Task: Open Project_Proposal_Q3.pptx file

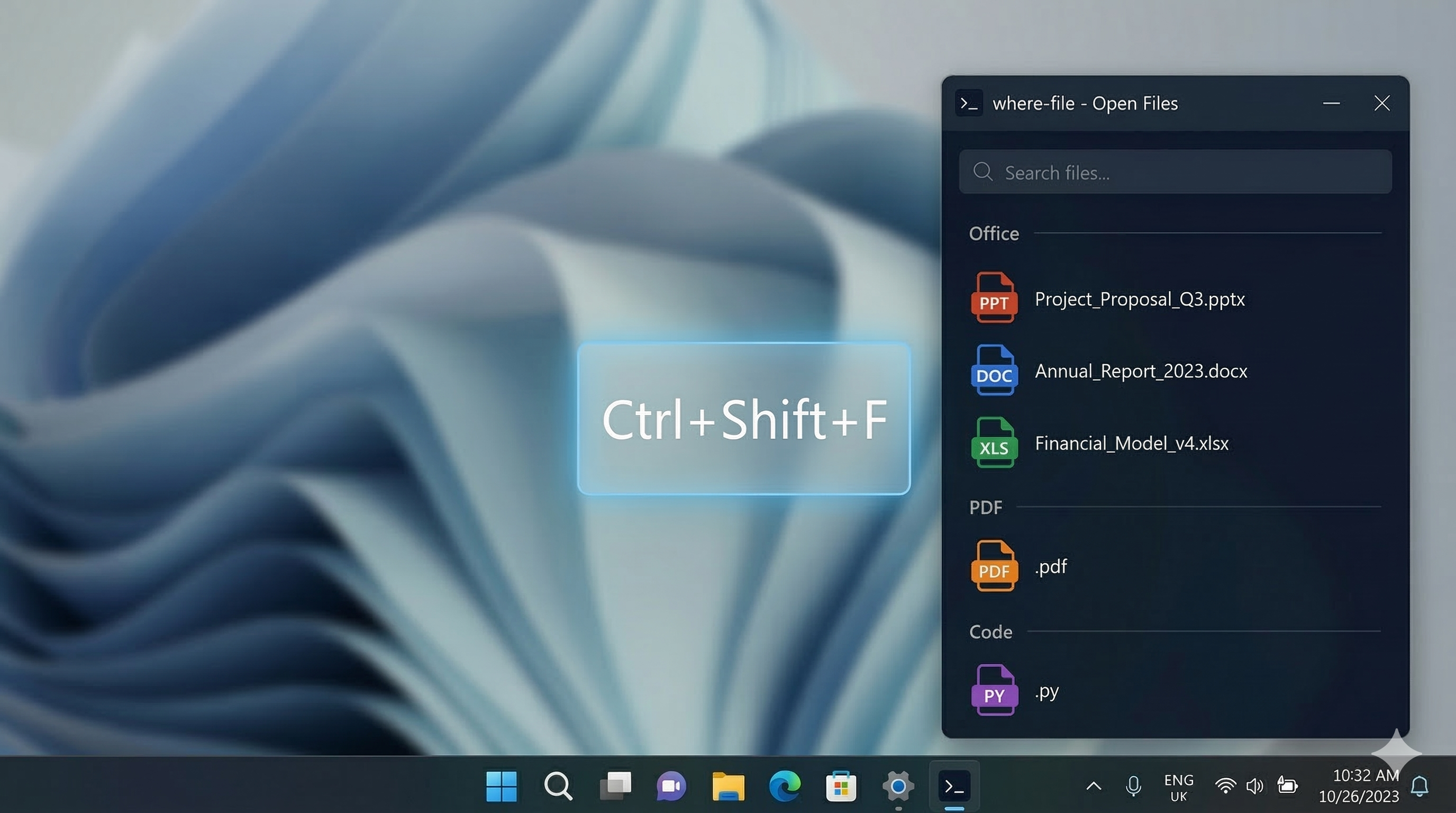Action: (x=1140, y=299)
